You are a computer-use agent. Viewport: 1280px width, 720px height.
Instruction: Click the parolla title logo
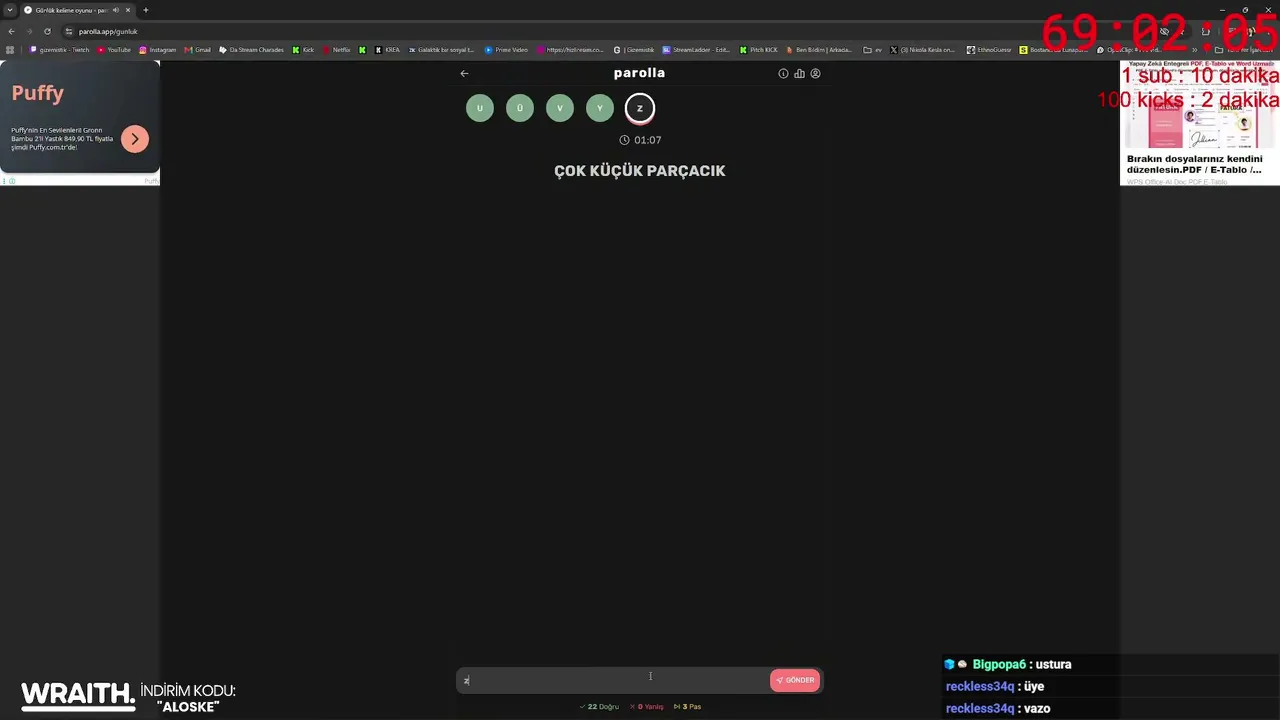639,73
